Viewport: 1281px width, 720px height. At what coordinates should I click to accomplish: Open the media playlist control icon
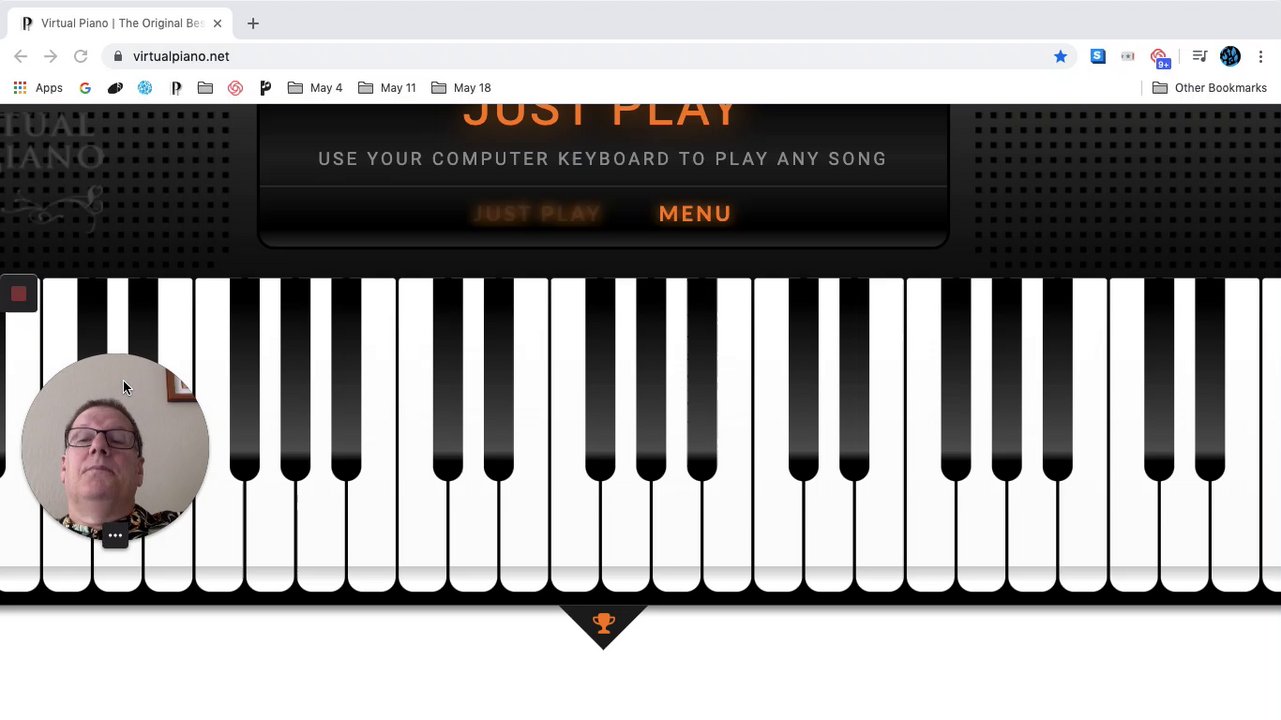click(x=1199, y=57)
